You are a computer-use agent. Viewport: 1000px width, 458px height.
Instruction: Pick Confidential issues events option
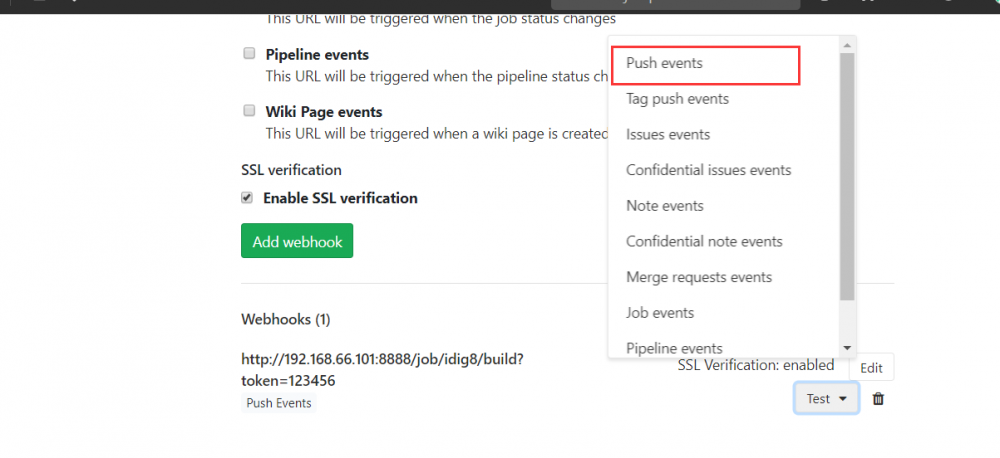[708, 170]
